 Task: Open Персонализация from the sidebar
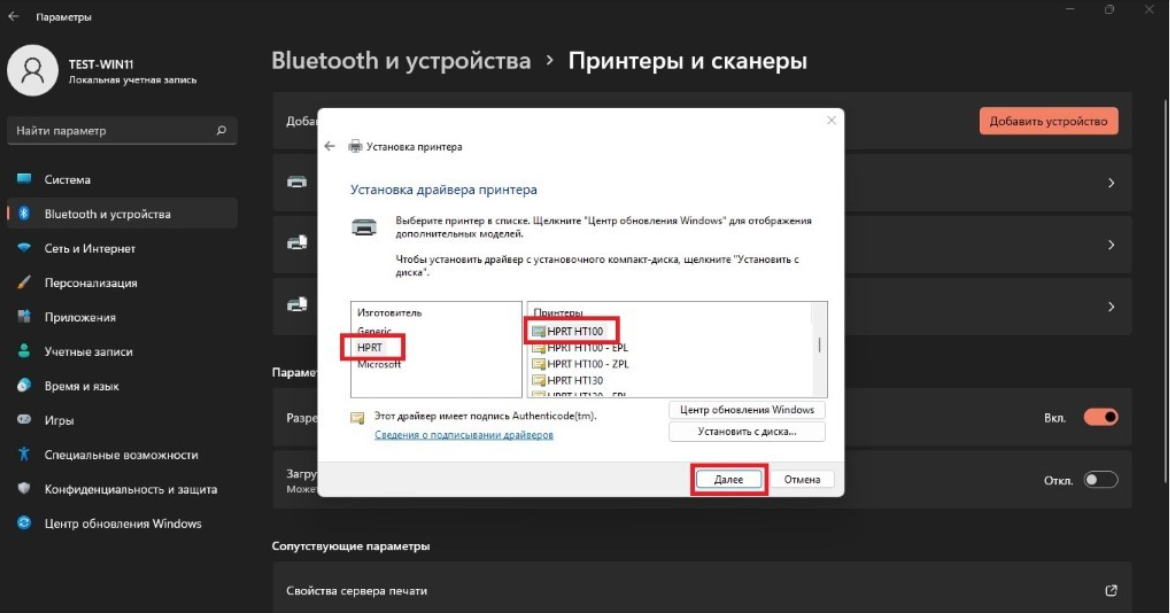(x=90, y=283)
